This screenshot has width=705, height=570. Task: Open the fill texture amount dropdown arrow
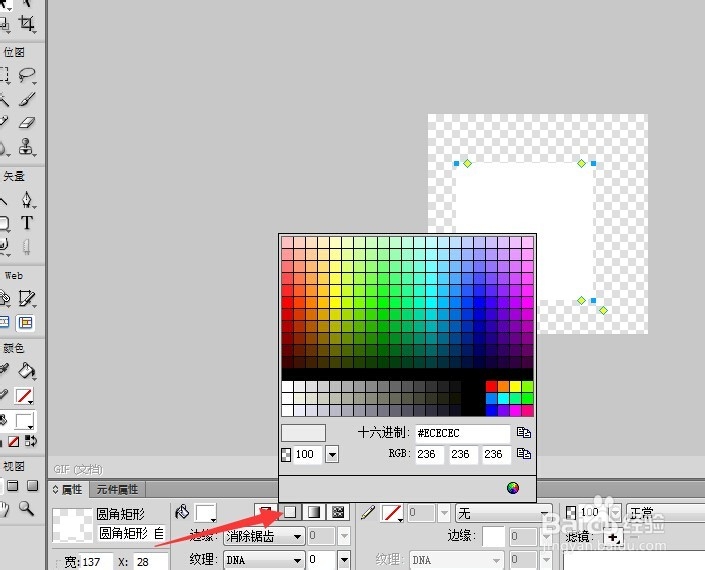pos(344,560)
